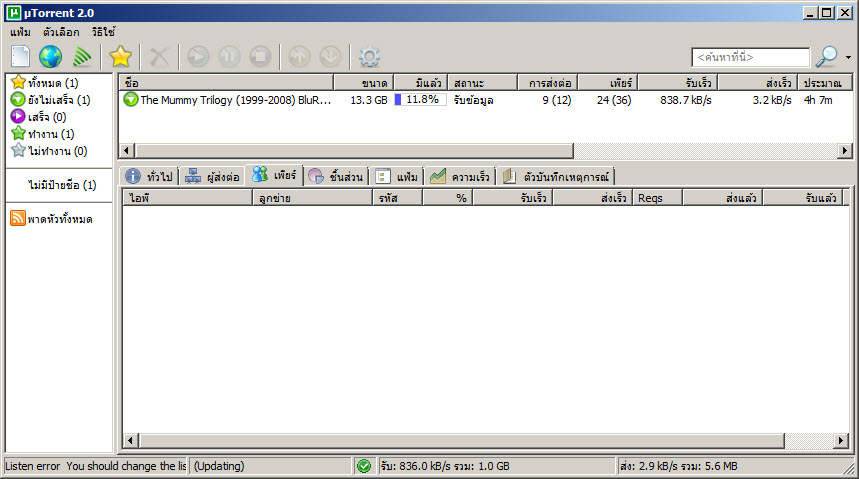The image size is (859, 479).
Task: Open the วิธีใช้ menu
Action: (x=104, y=32)
